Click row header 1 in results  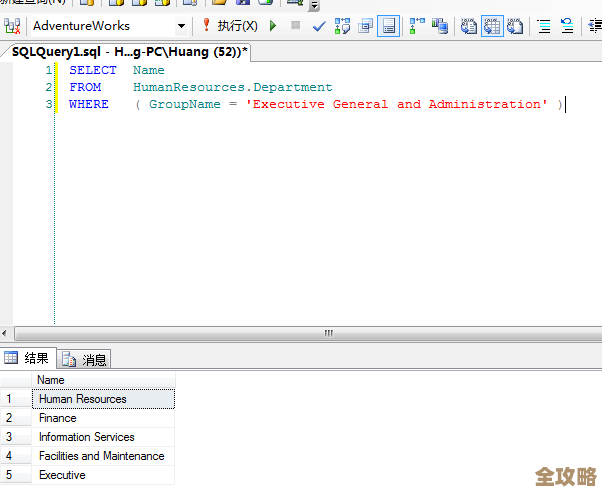tap(16, 399)
